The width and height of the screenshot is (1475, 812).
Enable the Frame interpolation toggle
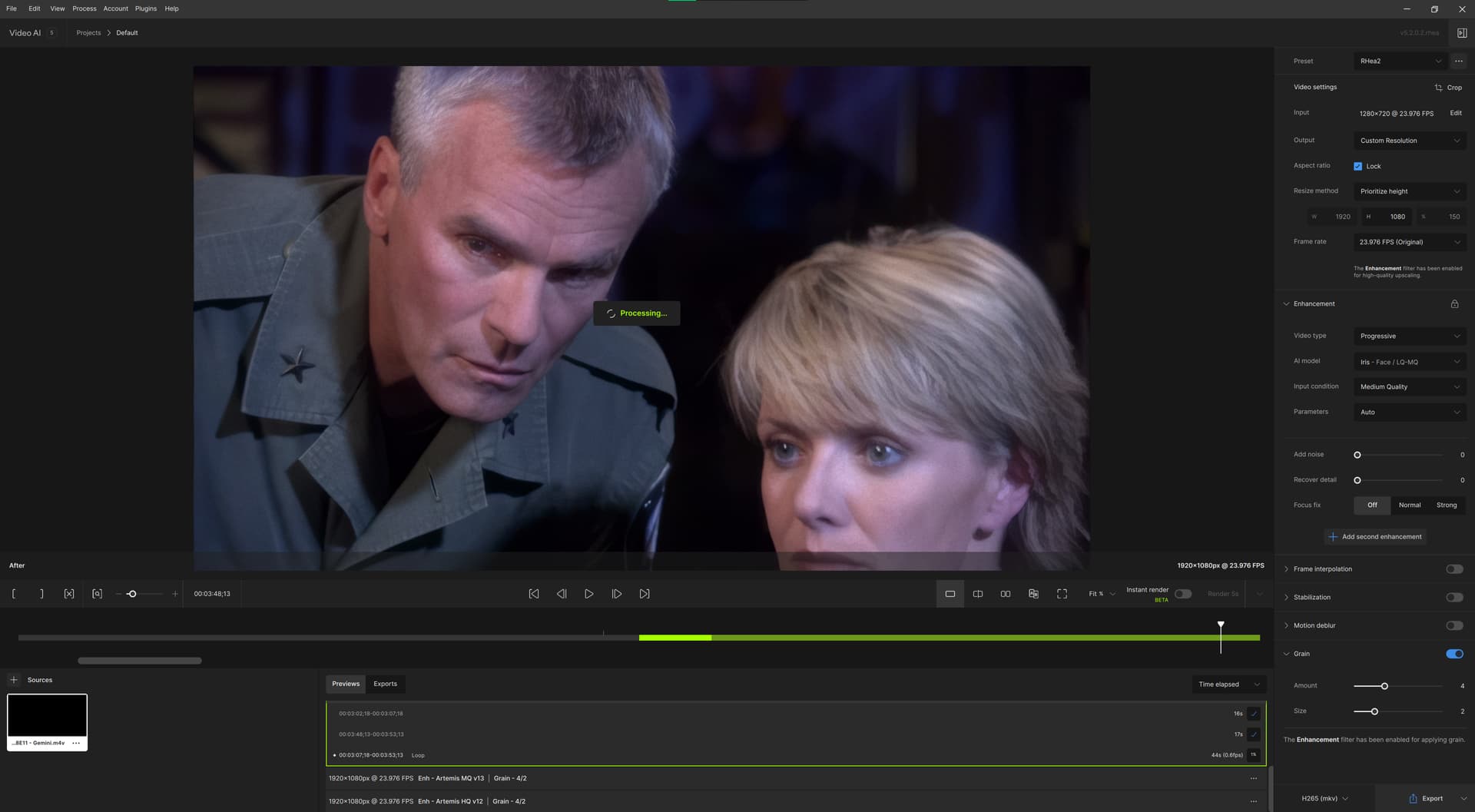click(1454, 569)
